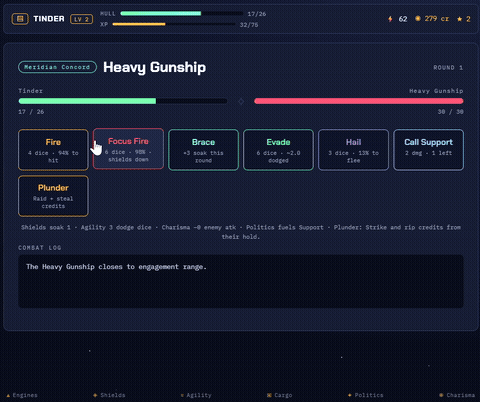Select Hail to attempt fleeing
The height and width of the screenshot is (402, 480).
pyautogui.click(x=353, y=150)
